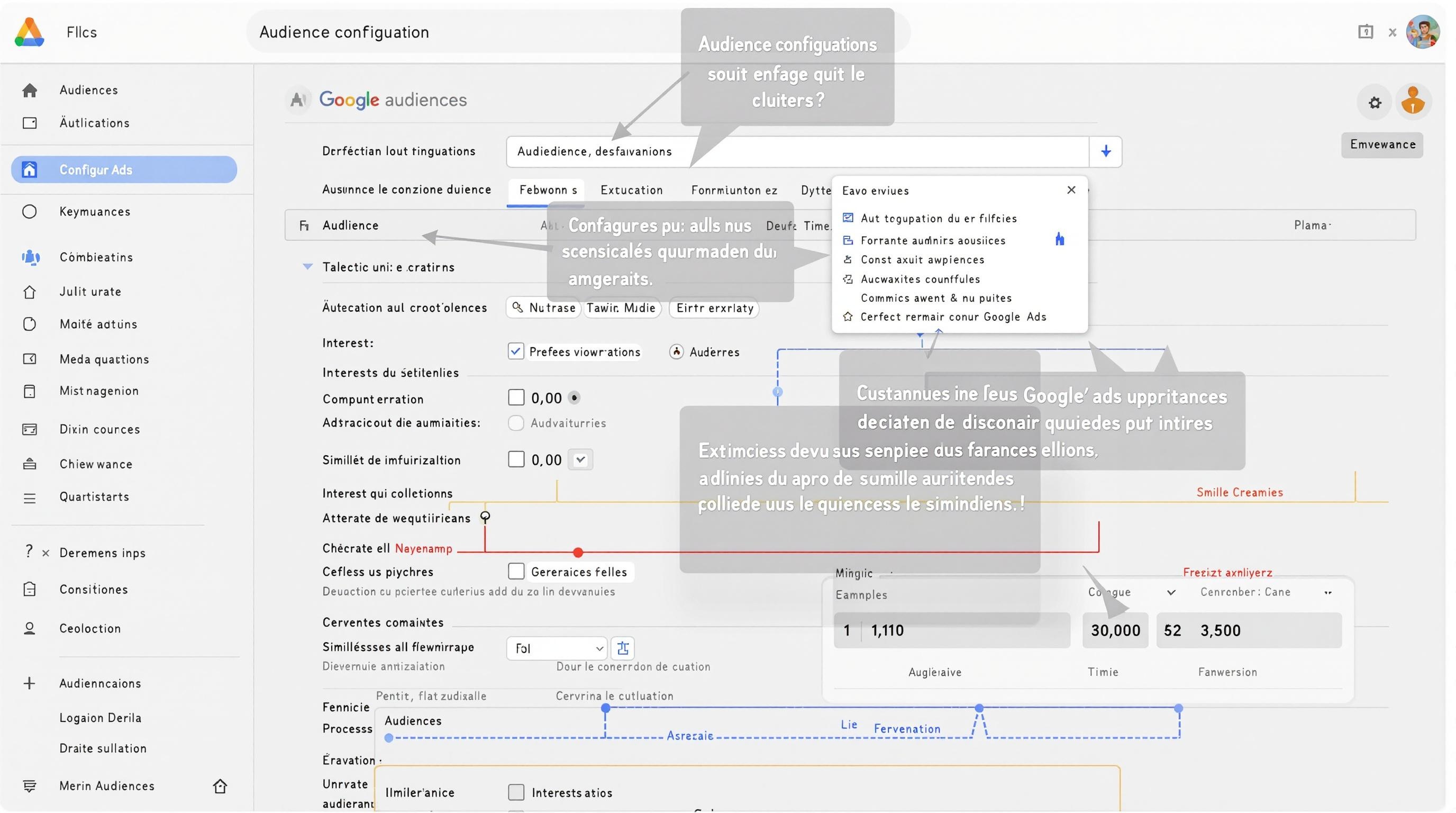The width and height of the screenshot is (1456, 813).
Task: Click the Quartistarts list icon
Action: (30, 498)
